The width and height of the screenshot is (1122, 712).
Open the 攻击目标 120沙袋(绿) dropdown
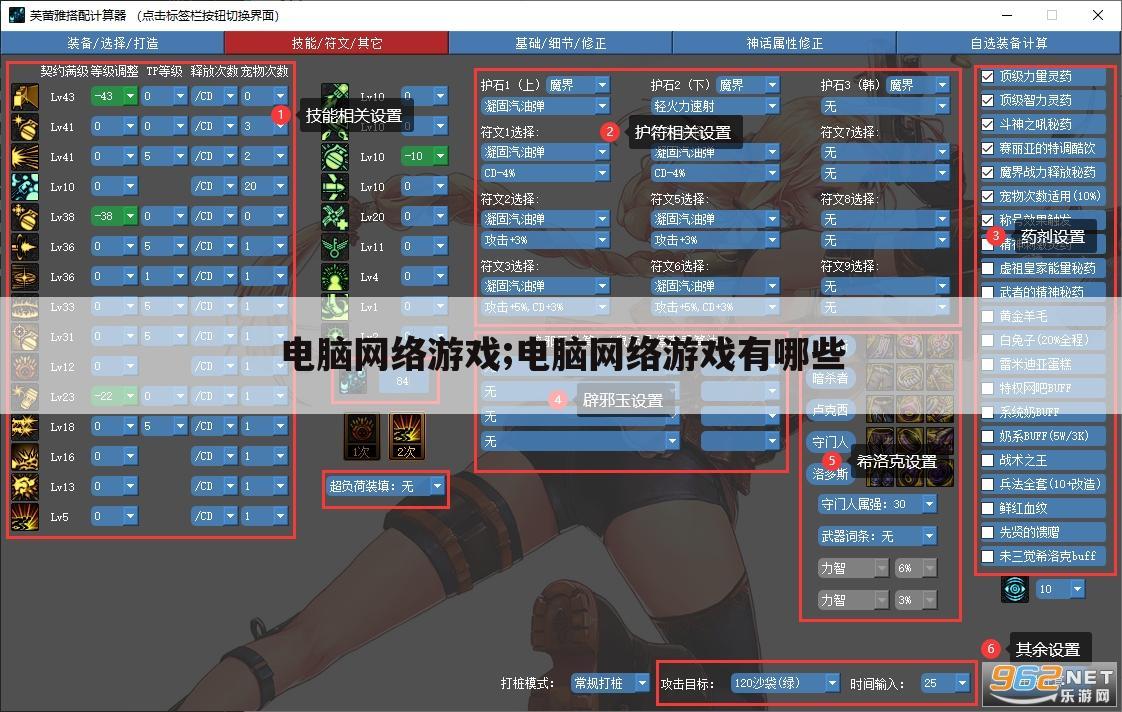pos(784,683)
